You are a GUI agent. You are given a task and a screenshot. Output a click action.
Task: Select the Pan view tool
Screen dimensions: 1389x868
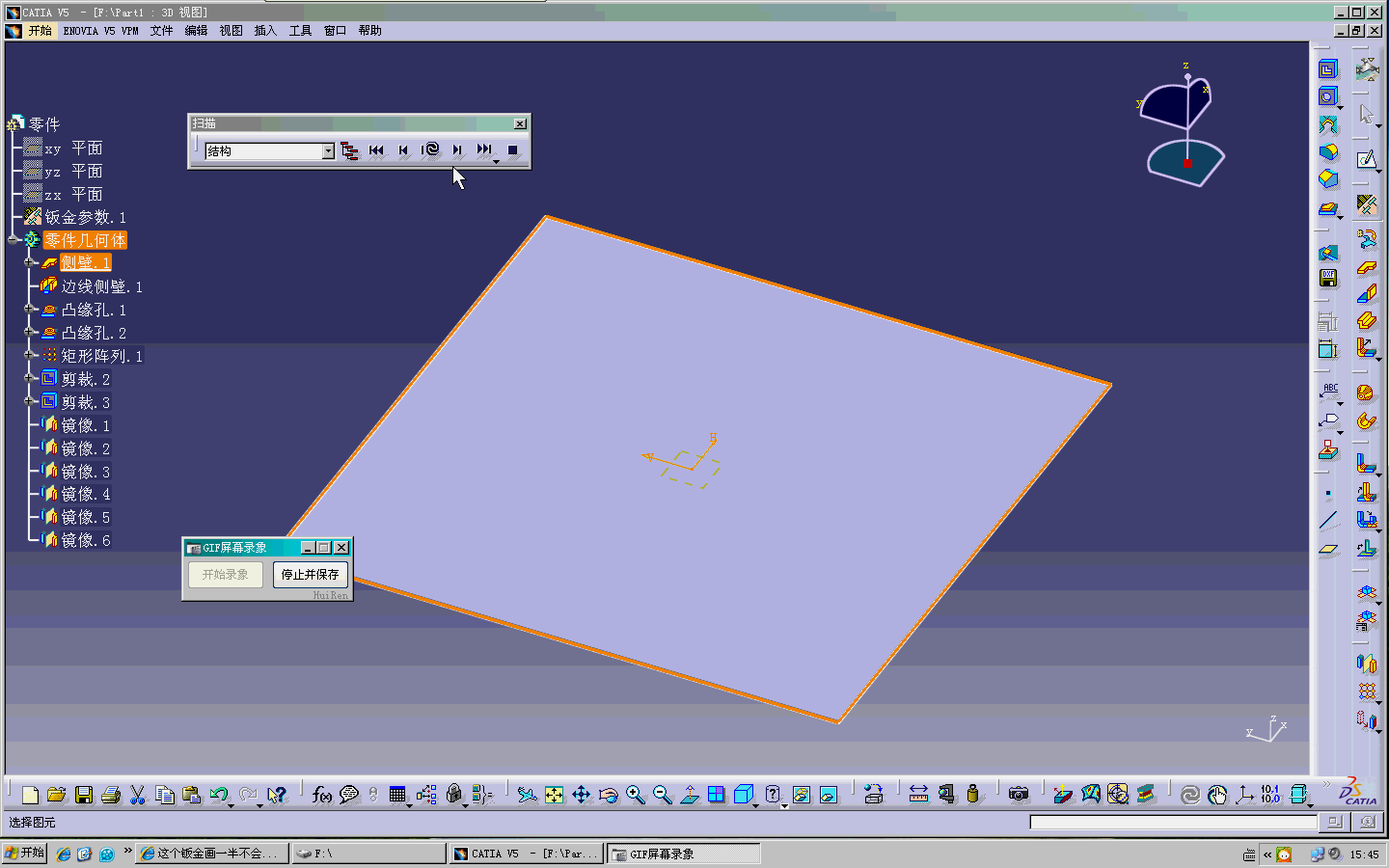tap(581, 795)
